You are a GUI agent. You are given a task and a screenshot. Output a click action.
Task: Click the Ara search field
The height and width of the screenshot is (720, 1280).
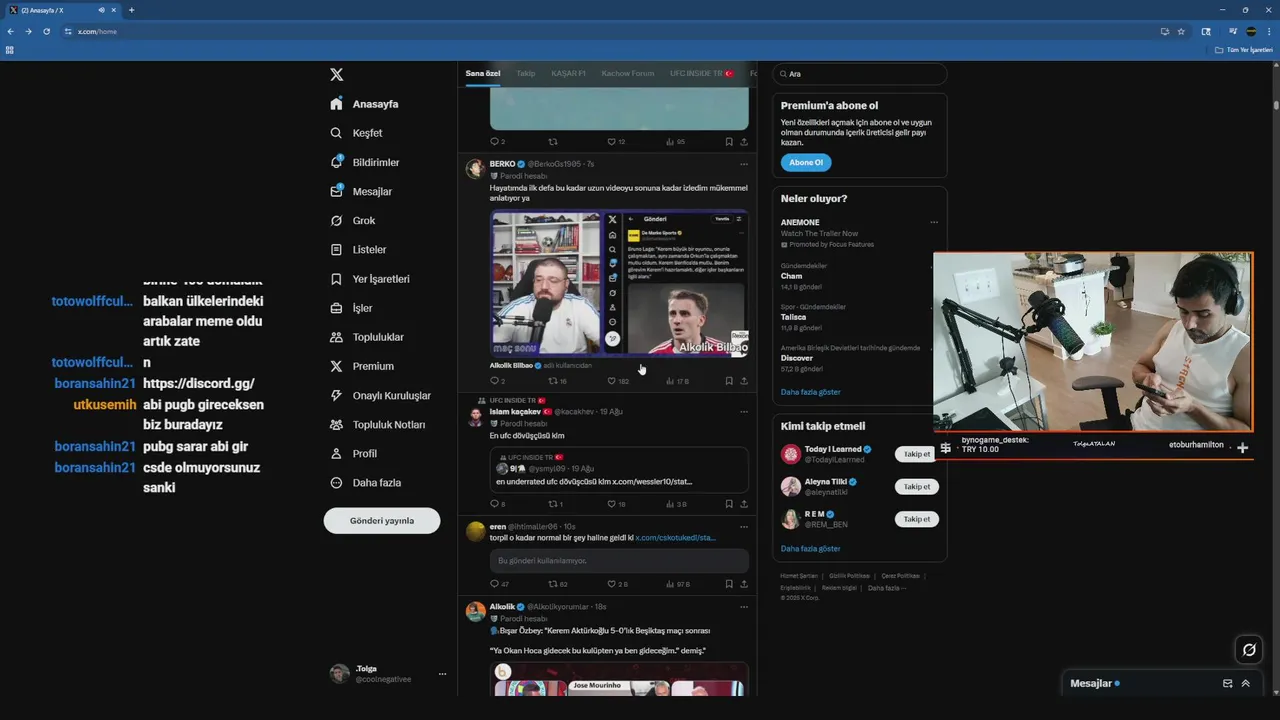[860, 74]
